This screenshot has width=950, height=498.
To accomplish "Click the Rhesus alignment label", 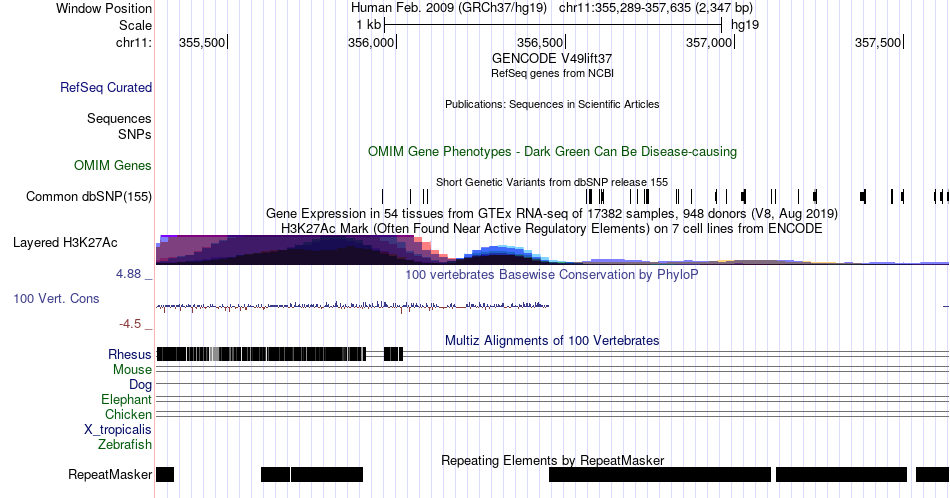I will [130, 354].
